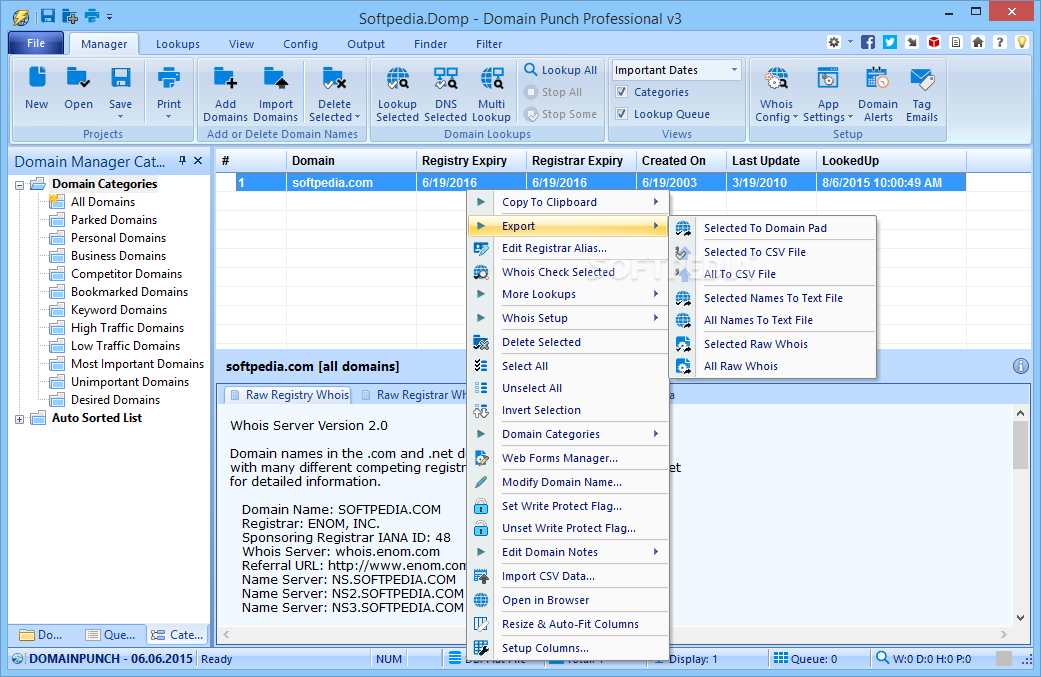1041x677 pixels.
Task: Open the Finder ribbon tab
Action: coord(430,44)
